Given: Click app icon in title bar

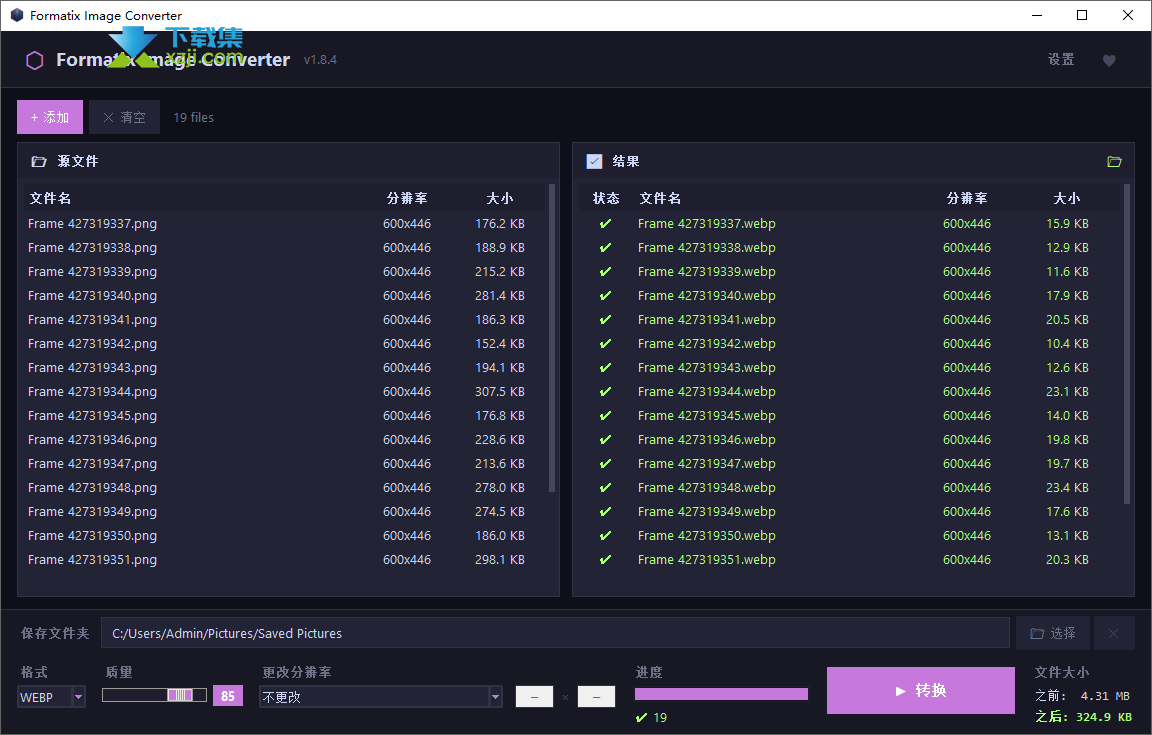Looking at the screenshot, I should coord(16,15).
